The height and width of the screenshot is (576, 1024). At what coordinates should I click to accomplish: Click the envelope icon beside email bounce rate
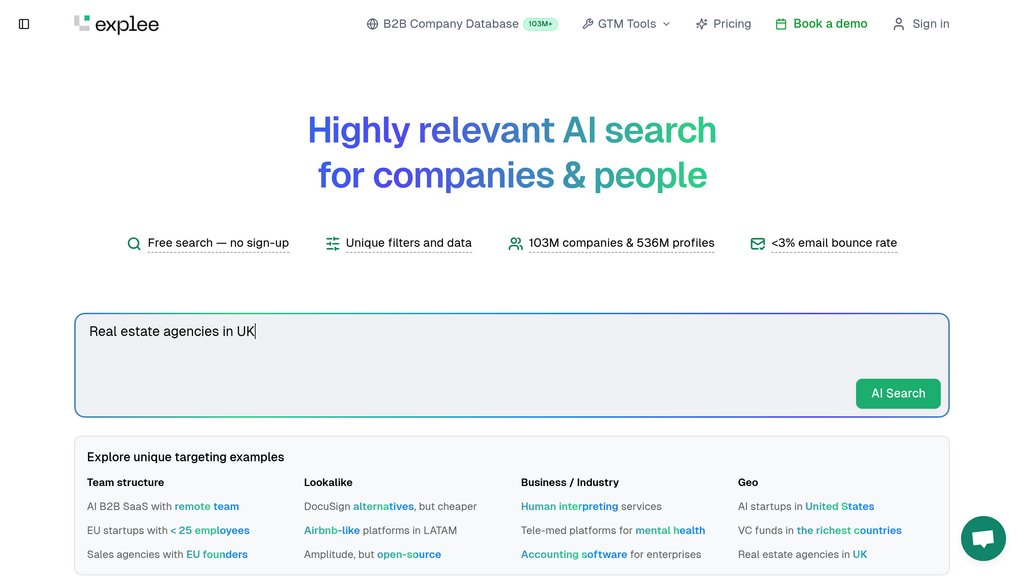tap(758, 243)
